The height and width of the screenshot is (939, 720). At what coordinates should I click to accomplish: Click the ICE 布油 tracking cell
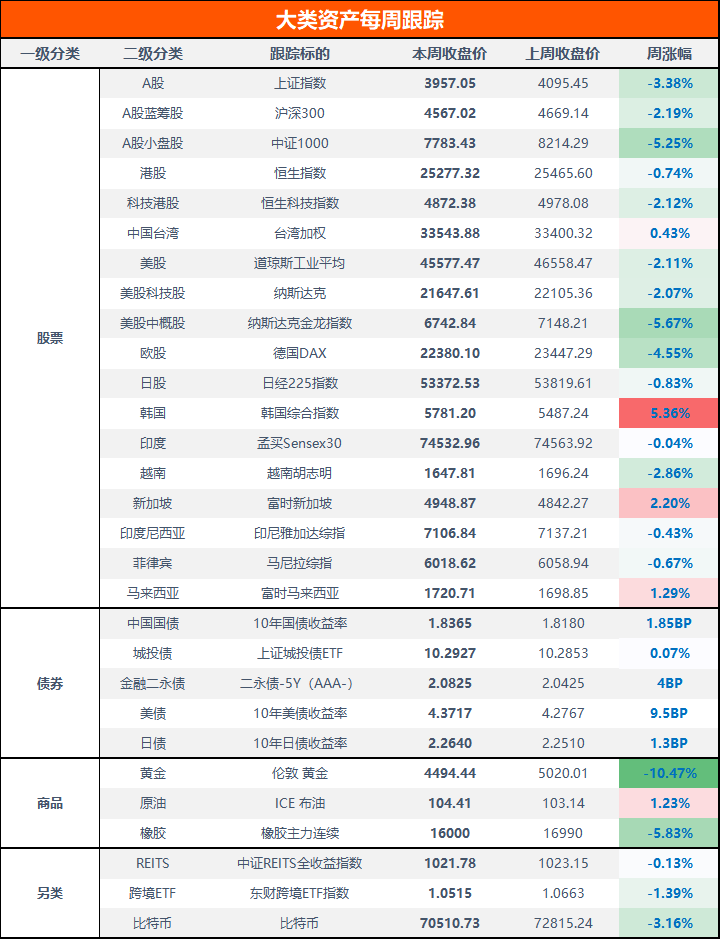[299, 803]
